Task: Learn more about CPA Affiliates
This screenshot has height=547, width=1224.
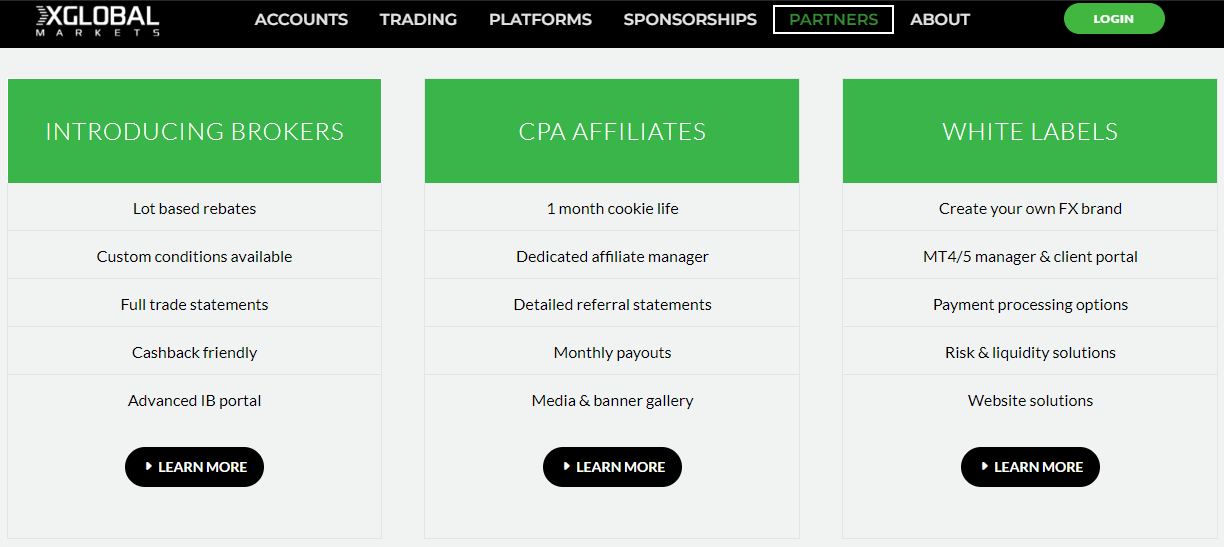Action: (612, 467)
